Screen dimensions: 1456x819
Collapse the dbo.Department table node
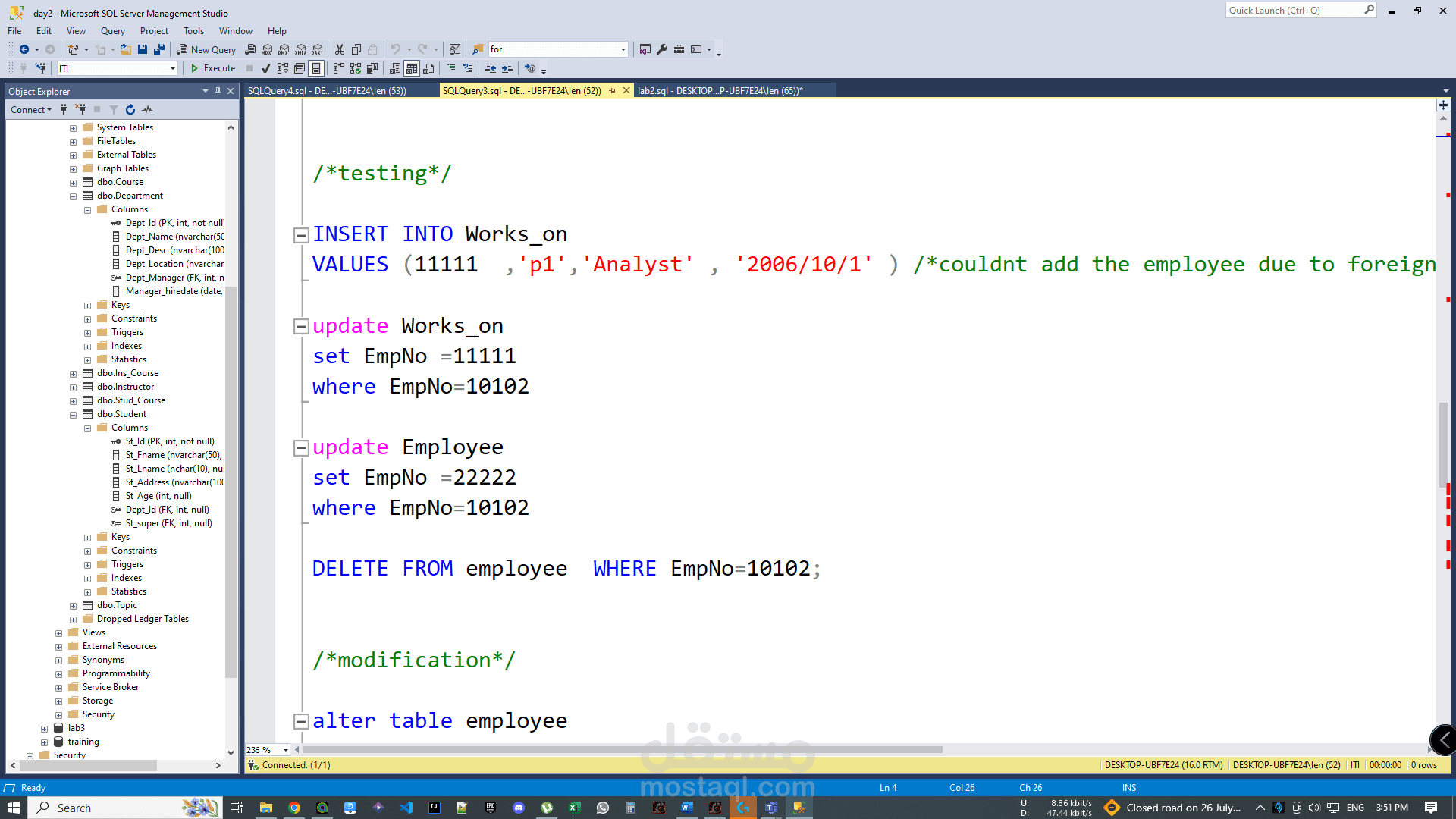coord(74,196)
